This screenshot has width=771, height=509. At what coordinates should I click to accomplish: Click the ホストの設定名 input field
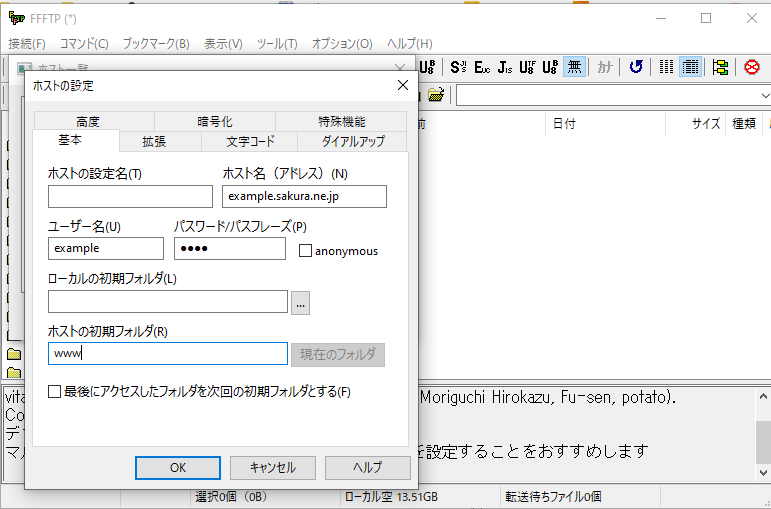click(130, 197)
